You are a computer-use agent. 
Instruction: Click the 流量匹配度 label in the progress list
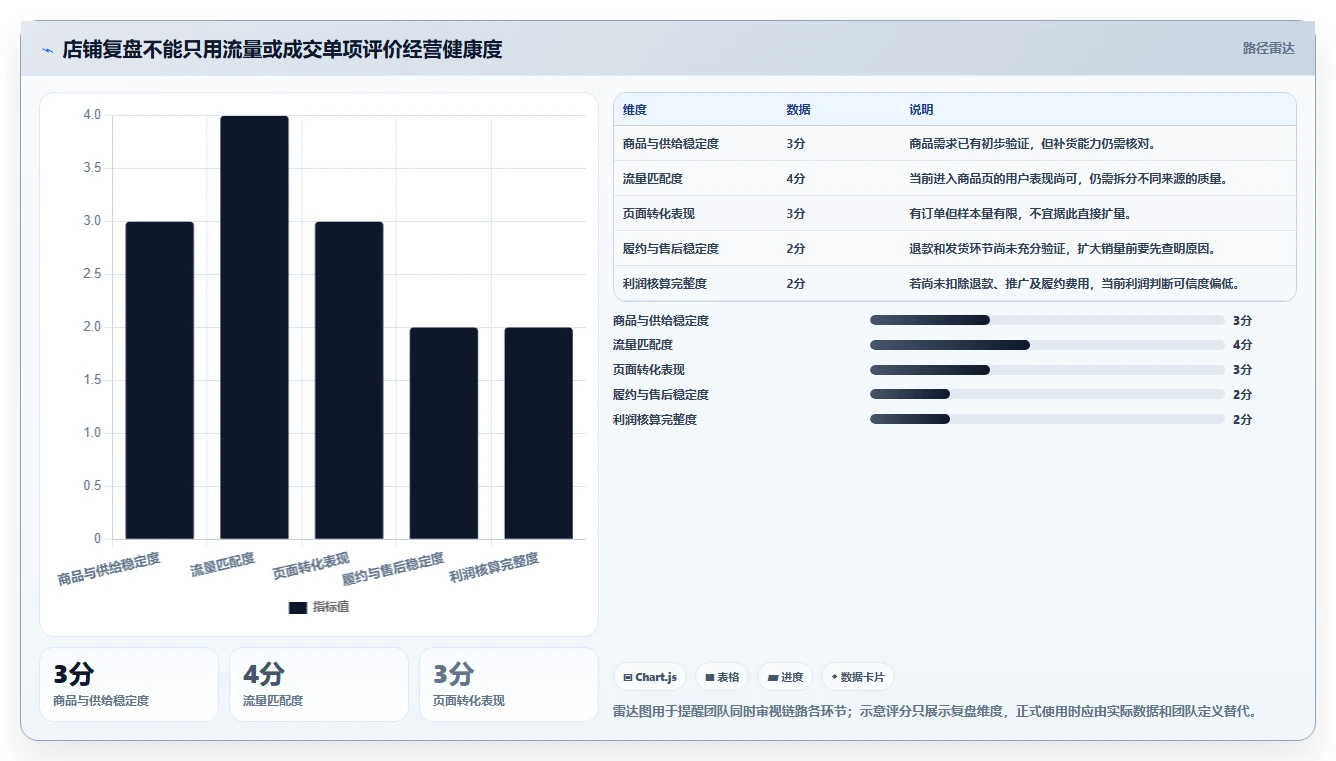[643, 345]
